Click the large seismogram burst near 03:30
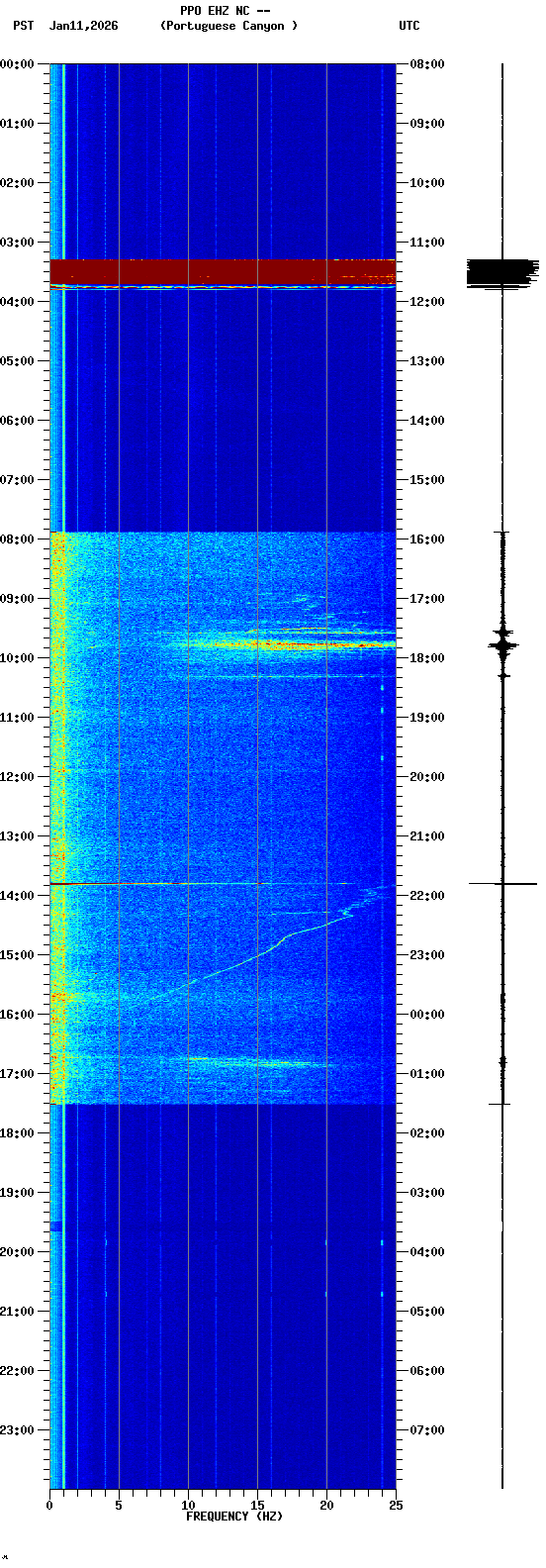The image size is (546, 1568). [502, 273]
